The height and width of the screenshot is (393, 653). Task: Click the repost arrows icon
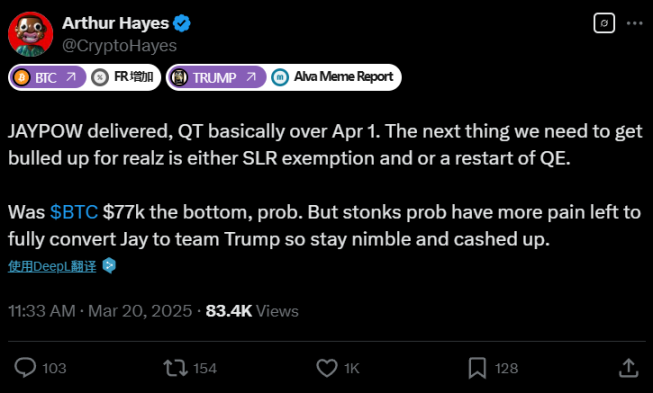[175, 368]
